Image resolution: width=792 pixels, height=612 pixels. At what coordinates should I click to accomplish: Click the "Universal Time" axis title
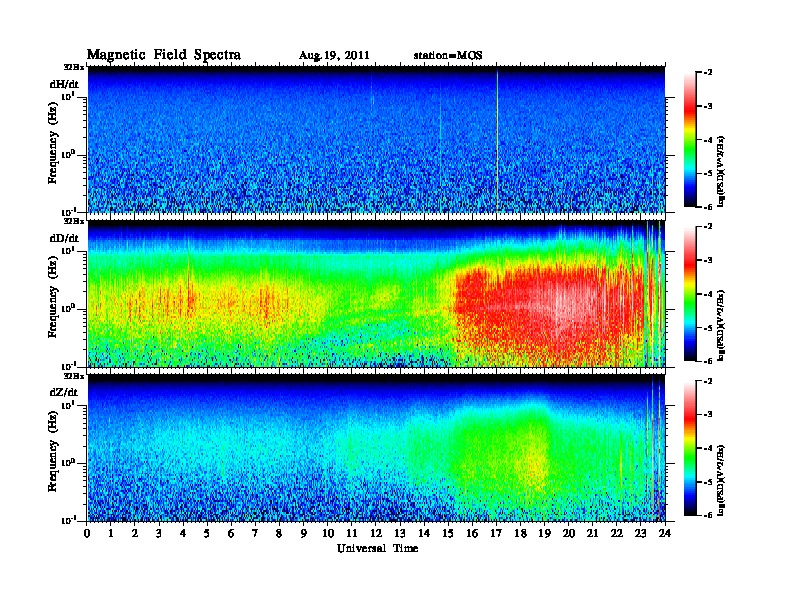377,548
